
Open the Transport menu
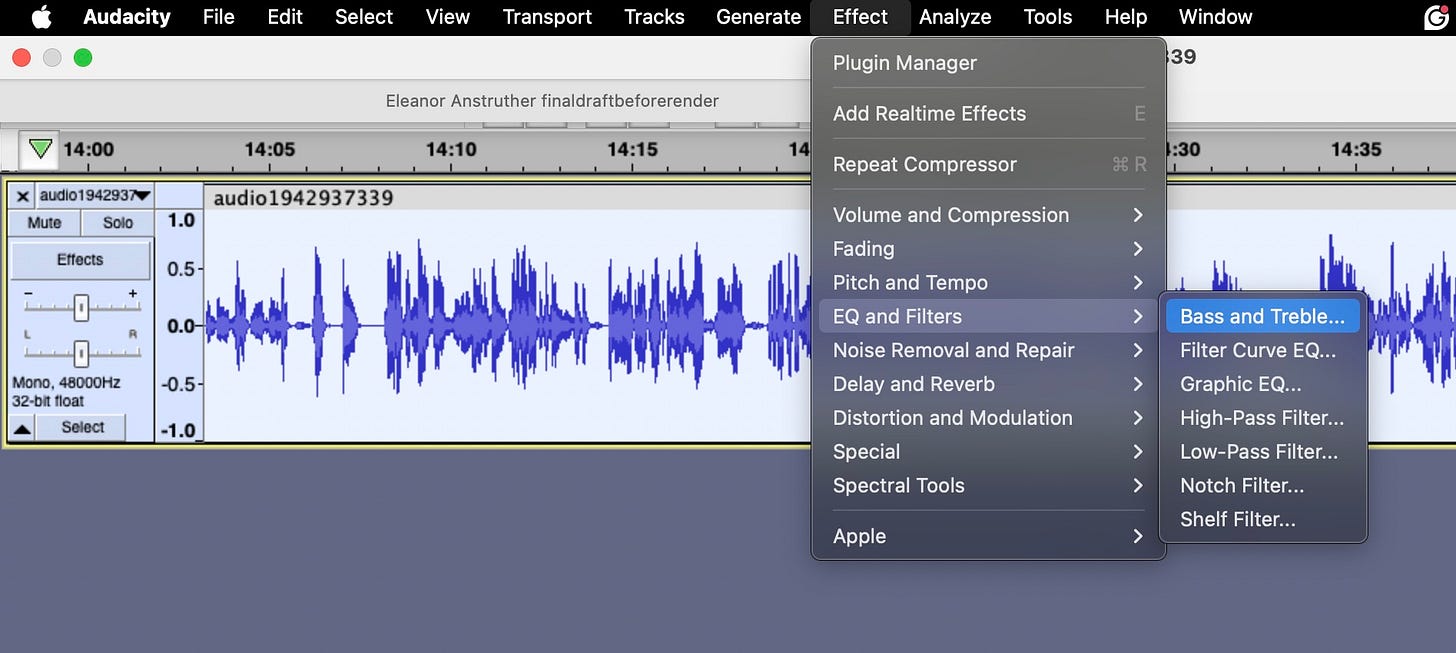point(547,17)
